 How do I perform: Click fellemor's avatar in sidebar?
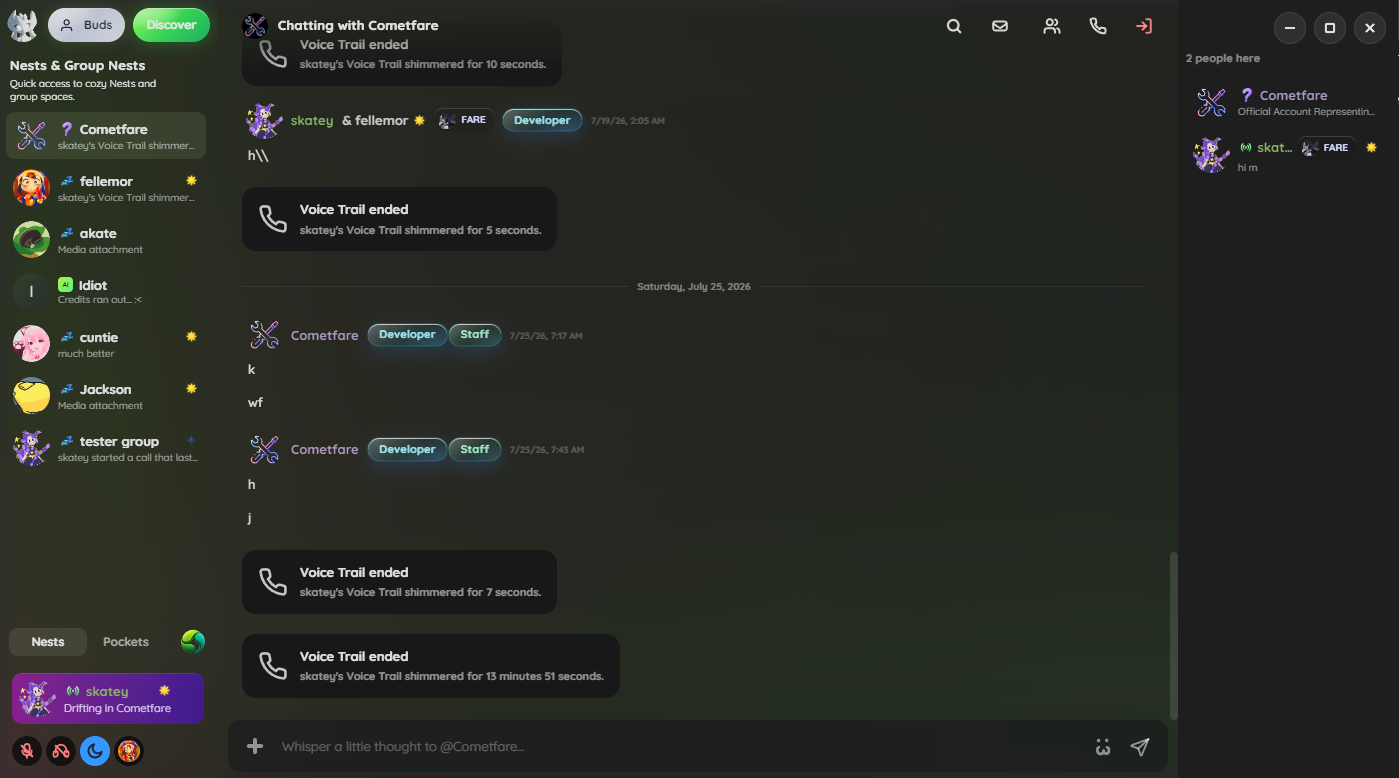coord(32,188)
